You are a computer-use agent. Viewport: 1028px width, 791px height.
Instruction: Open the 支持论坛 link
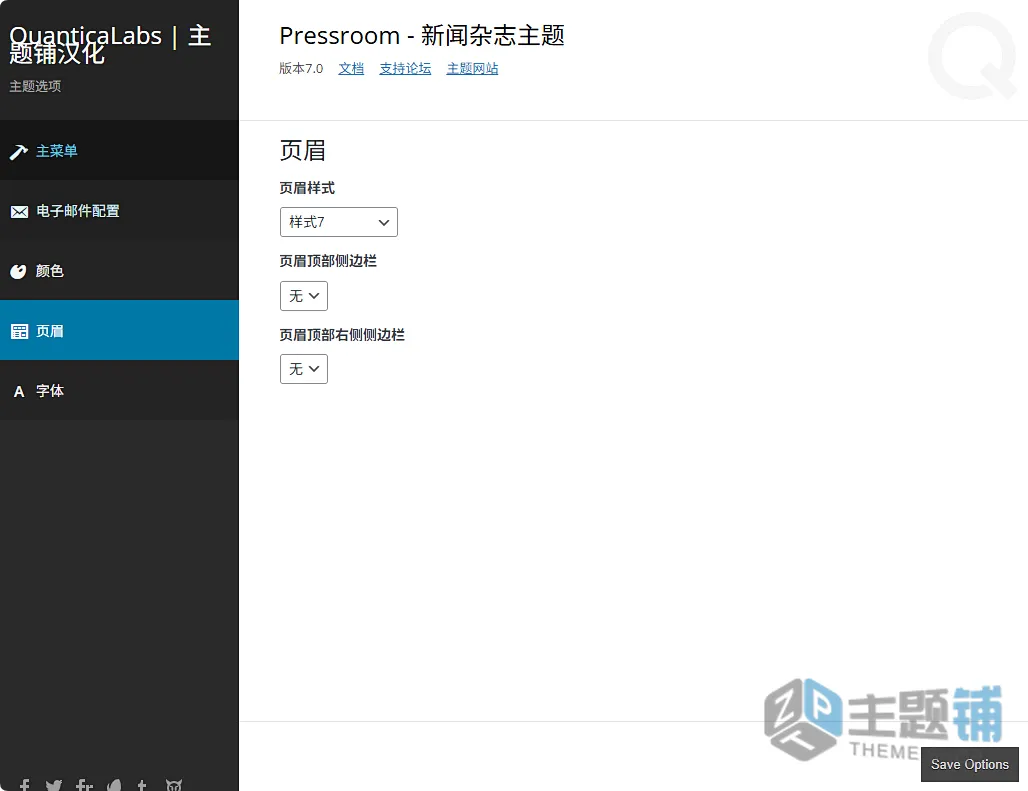click(x=405, y=68)
